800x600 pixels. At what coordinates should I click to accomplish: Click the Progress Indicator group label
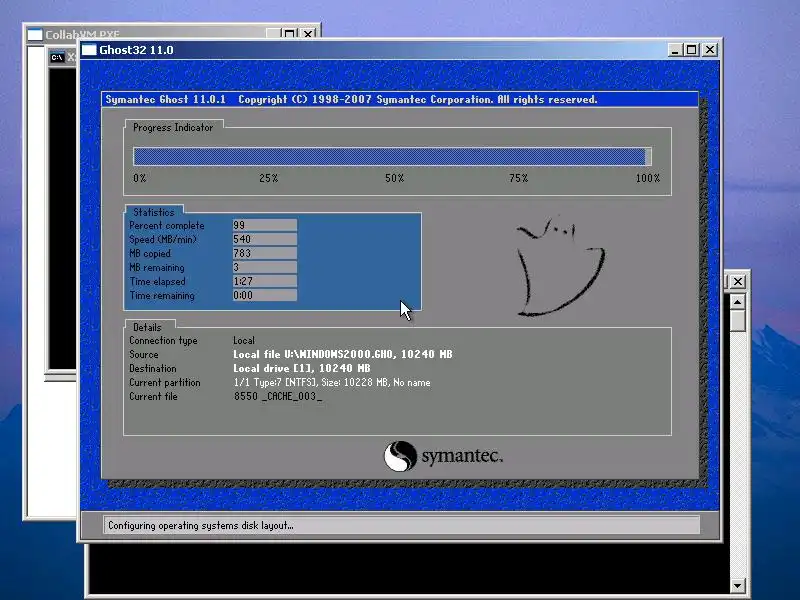tap(173, 128)
